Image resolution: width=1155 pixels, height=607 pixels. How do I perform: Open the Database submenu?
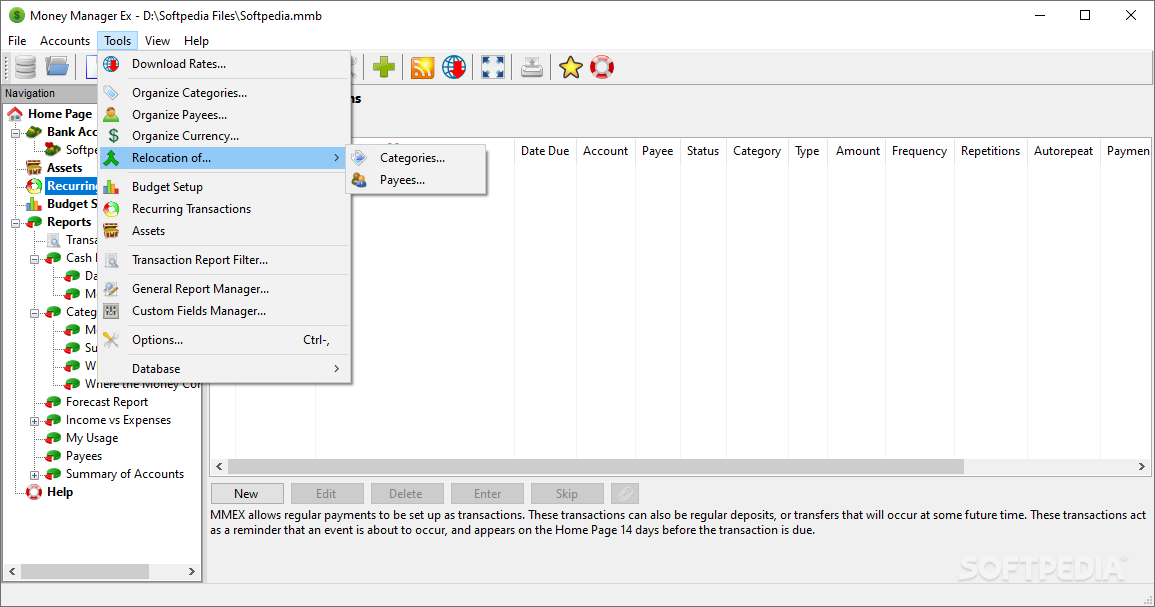(225, 368)
